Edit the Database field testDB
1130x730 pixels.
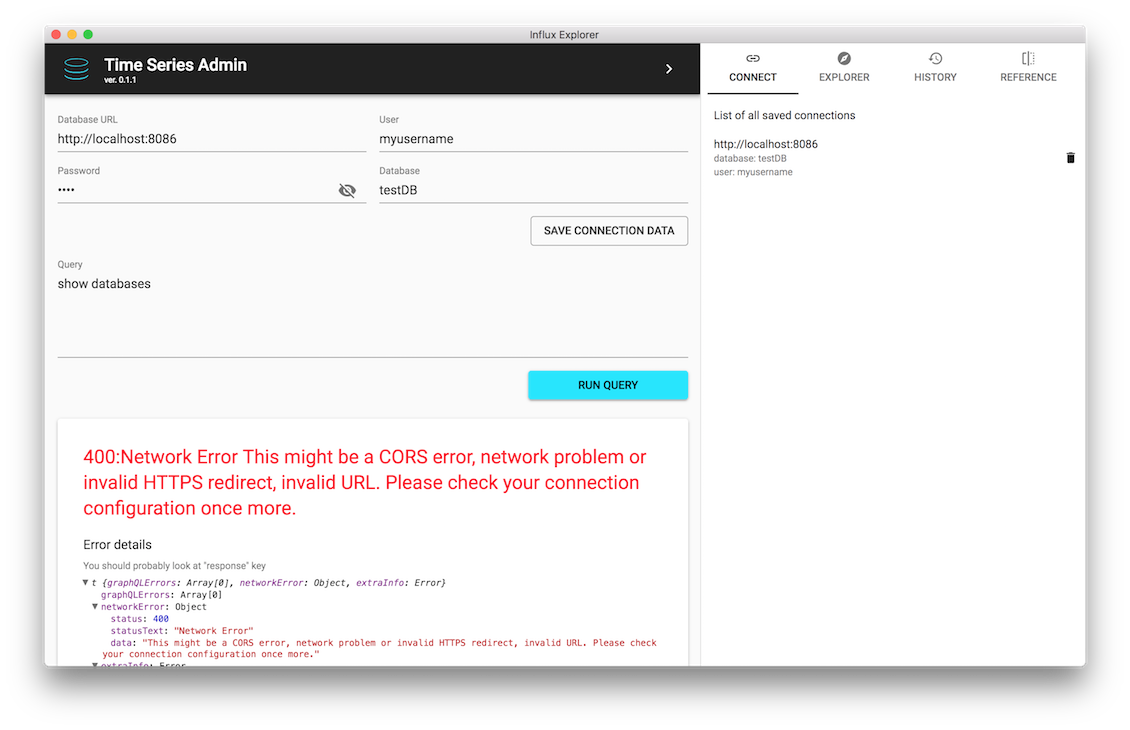[x=533, y=190]
